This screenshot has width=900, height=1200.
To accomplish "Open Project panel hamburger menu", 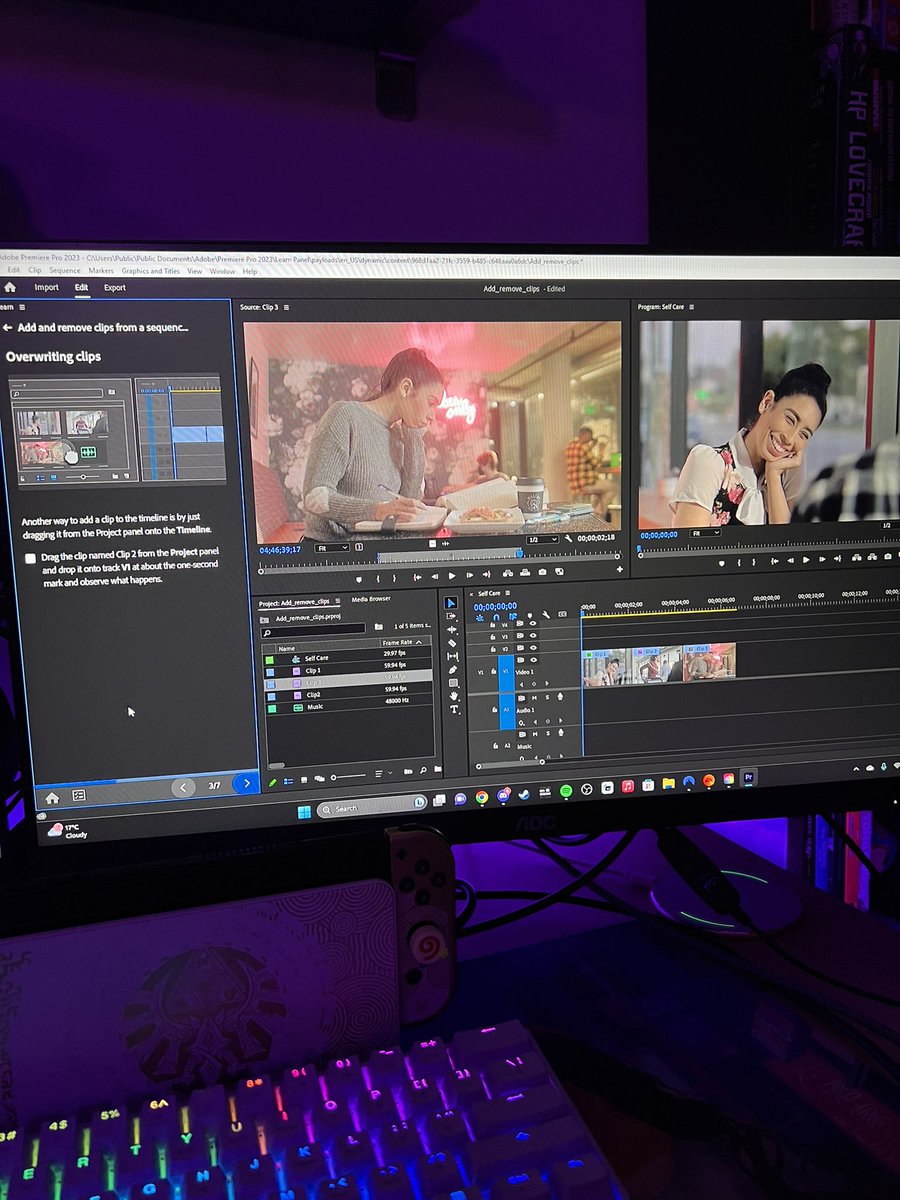I will pyautogui.click(x=337, y=602).
